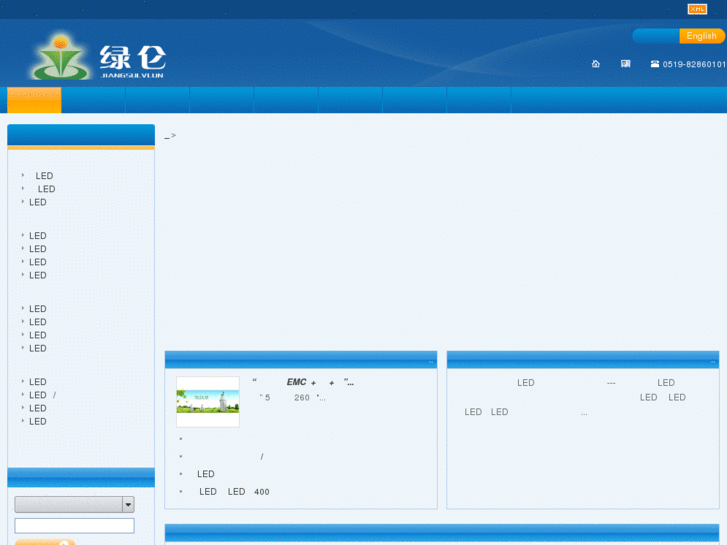The image size is (727, 545).
Task: Click the telephone icon before 0519-82860101
Action: coord(655,64)
